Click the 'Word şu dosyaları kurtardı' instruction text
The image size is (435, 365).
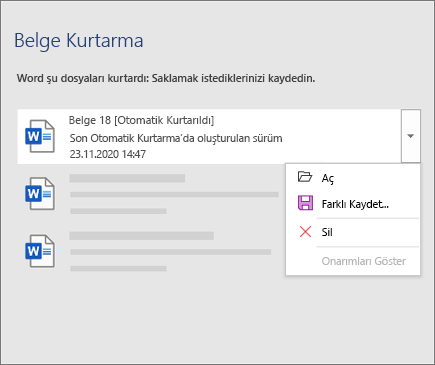coord(166,78)
